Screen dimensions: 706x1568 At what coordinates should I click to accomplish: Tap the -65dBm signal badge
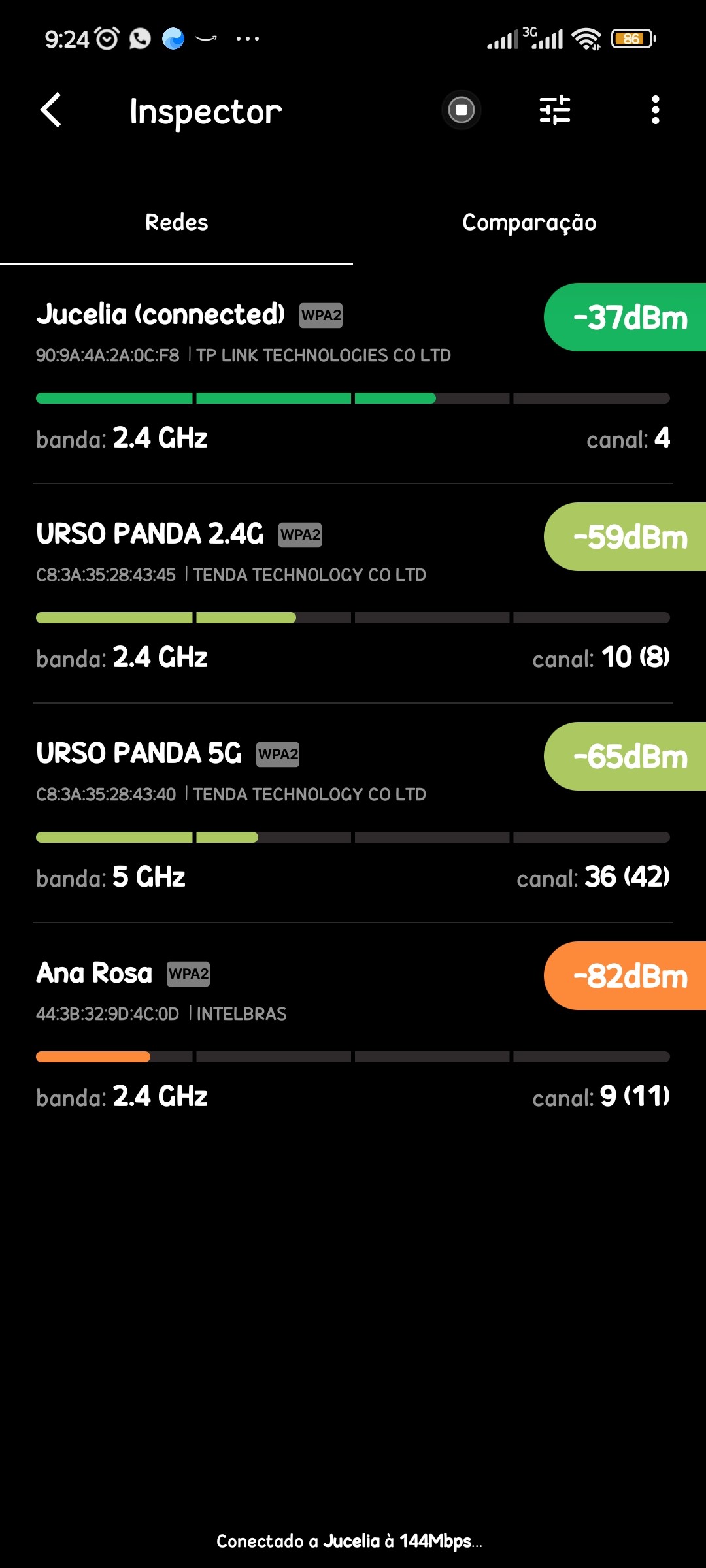click(x=628, y=757)
